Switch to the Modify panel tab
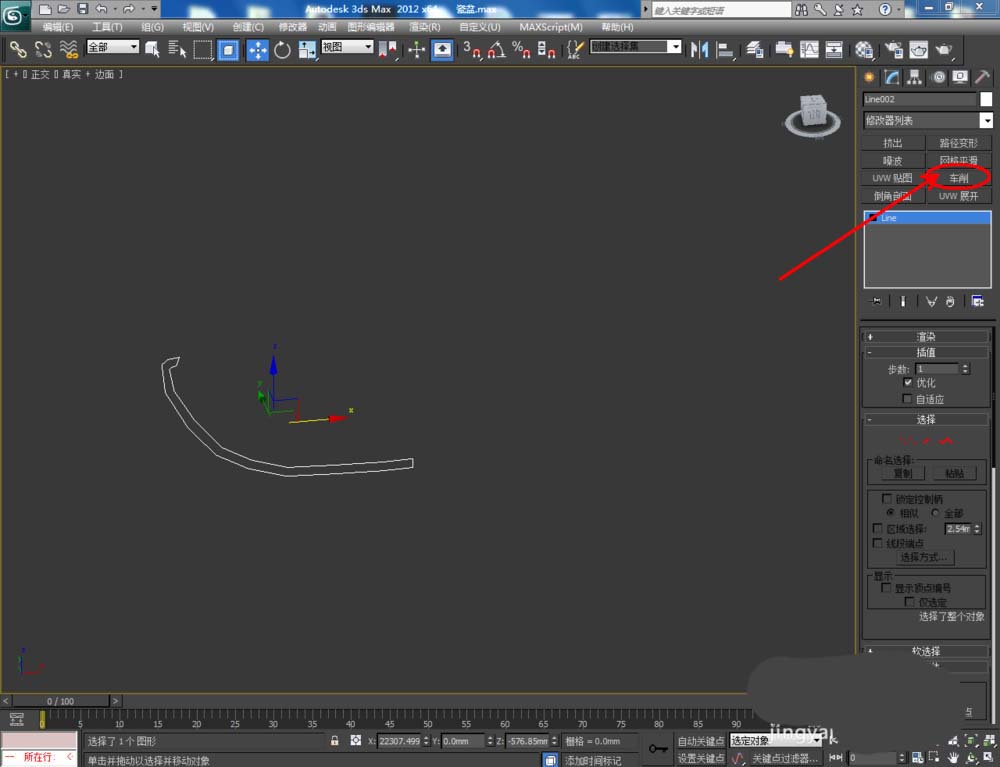 [892, 78]
